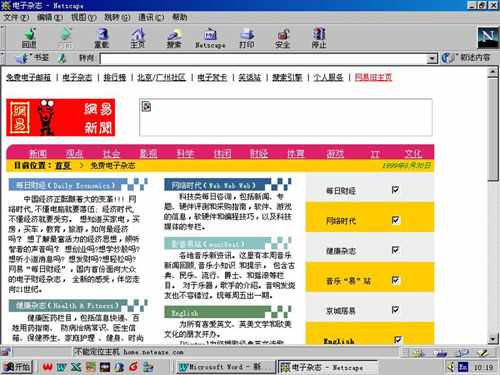Launch green W Word icon in quick launch
Viewport: 500px width, 375px height.
pos(62,367)
